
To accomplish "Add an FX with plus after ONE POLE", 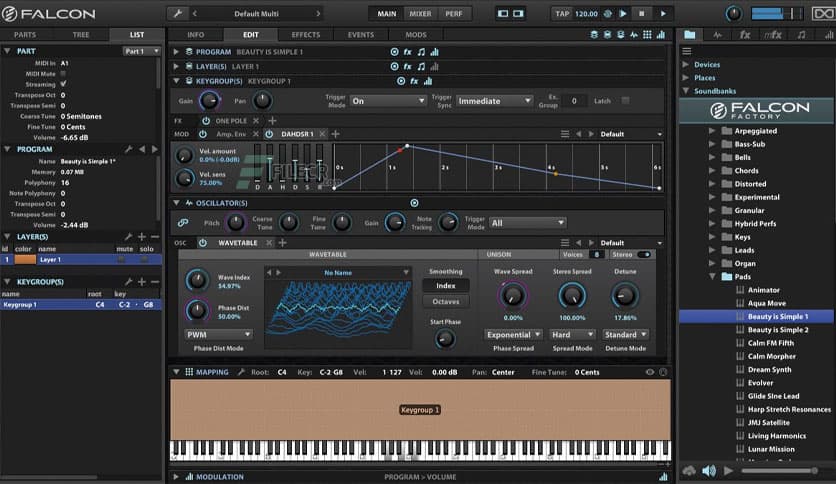I will point(272,120).
